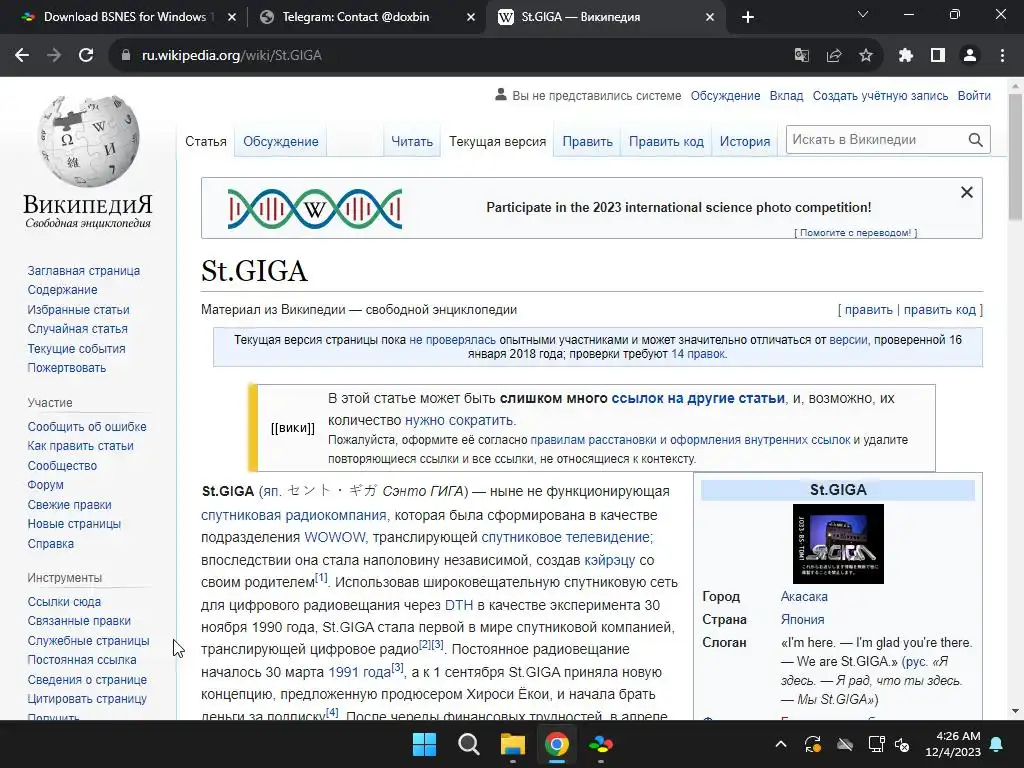The image size is (1024, 768).
Task: Follow the WOWOW article link
Action: coord(334,537)
